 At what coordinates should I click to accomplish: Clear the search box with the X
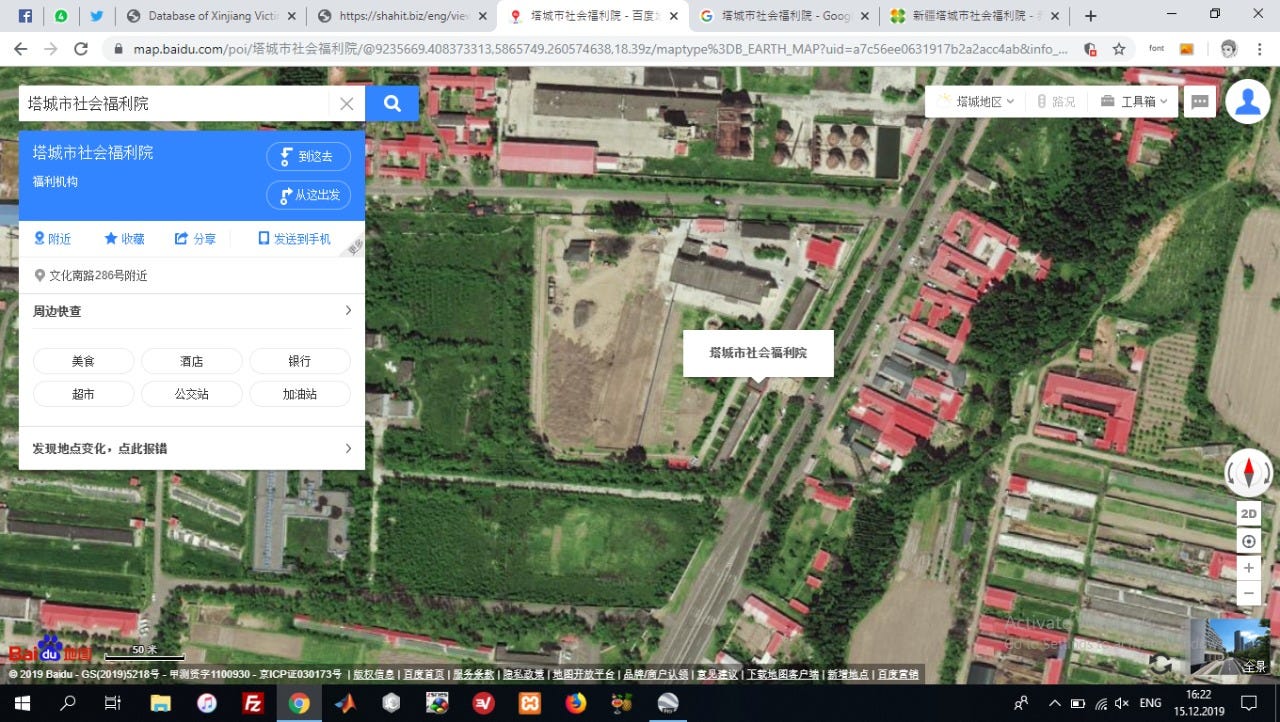[346, 104]
